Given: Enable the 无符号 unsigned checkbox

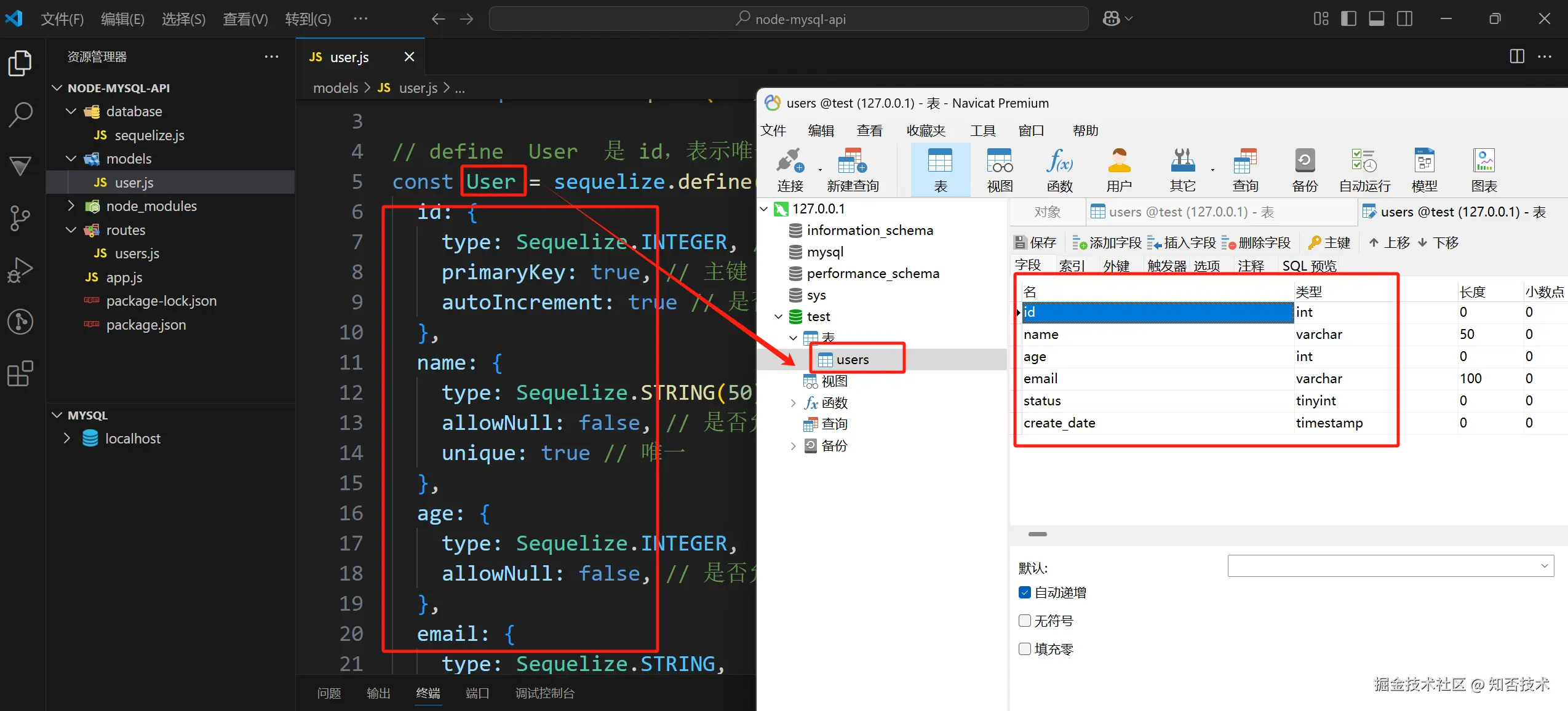Looking at the screenshot, I should coord(1024,621).
